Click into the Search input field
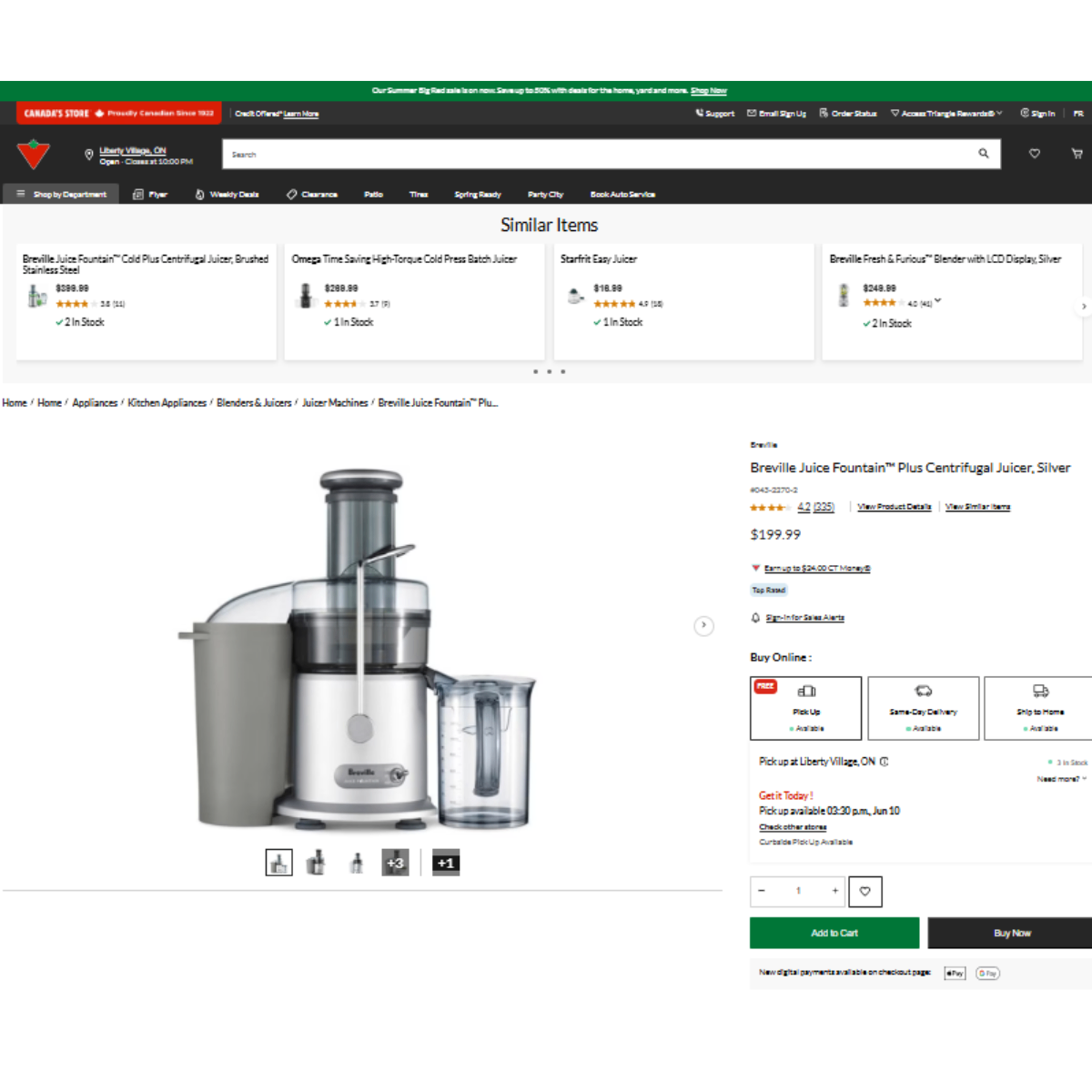The width and height of the screenshot is (1092, 1092). 601,154
